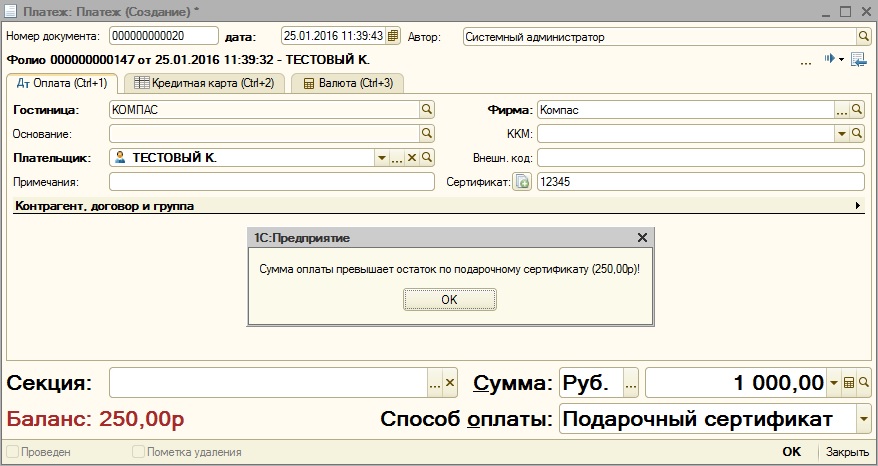The height and width of the screenshot is (466, 878).
Task: Click ellipsis select button in Плательщик field
Action: (397, 158)
